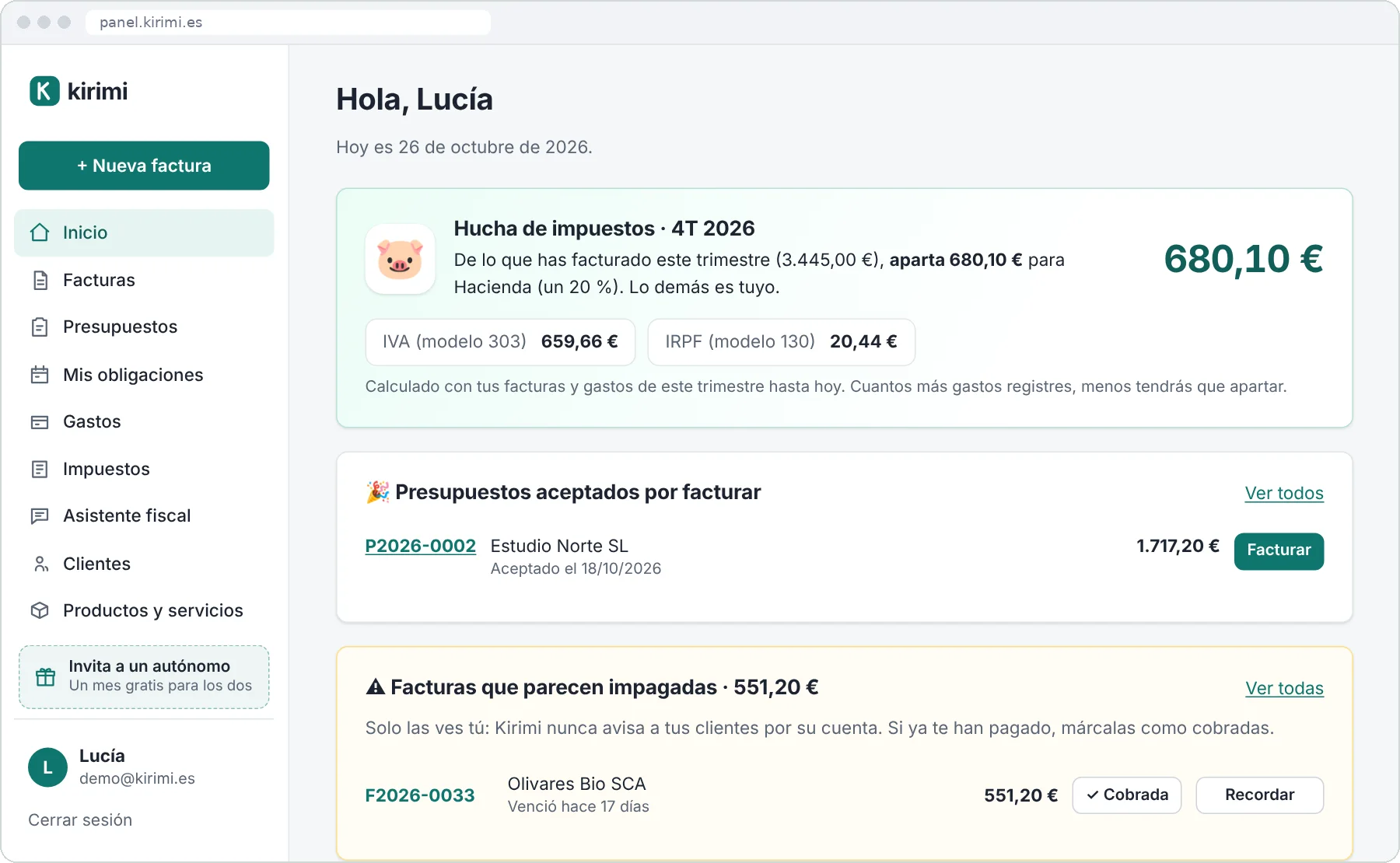Screen dimensions: 1400x863
Task: Click the Asistente fiscal chat icon
Action: (x=40, y=516)
